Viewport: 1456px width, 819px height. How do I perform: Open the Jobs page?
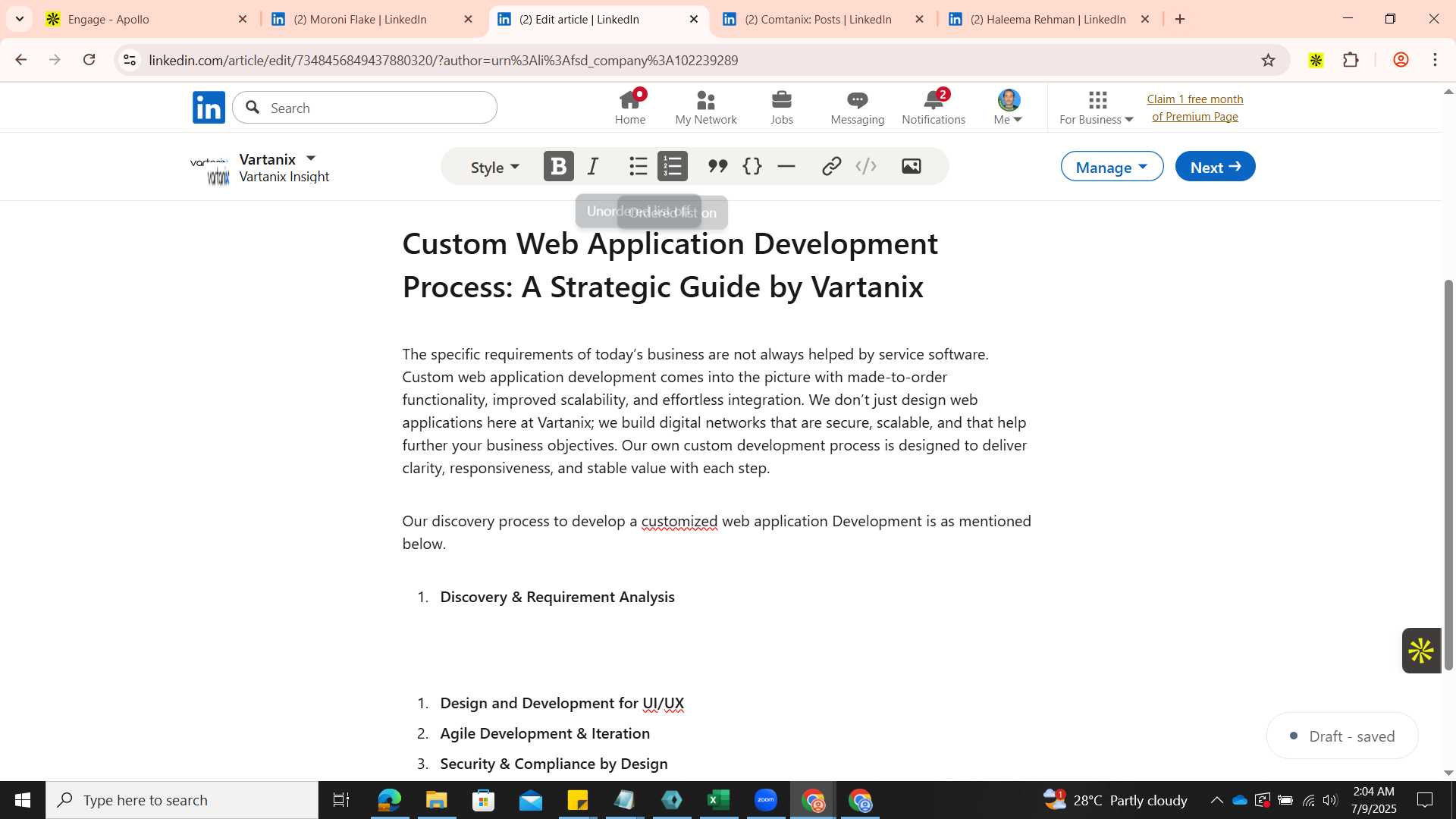coord(782,107)
